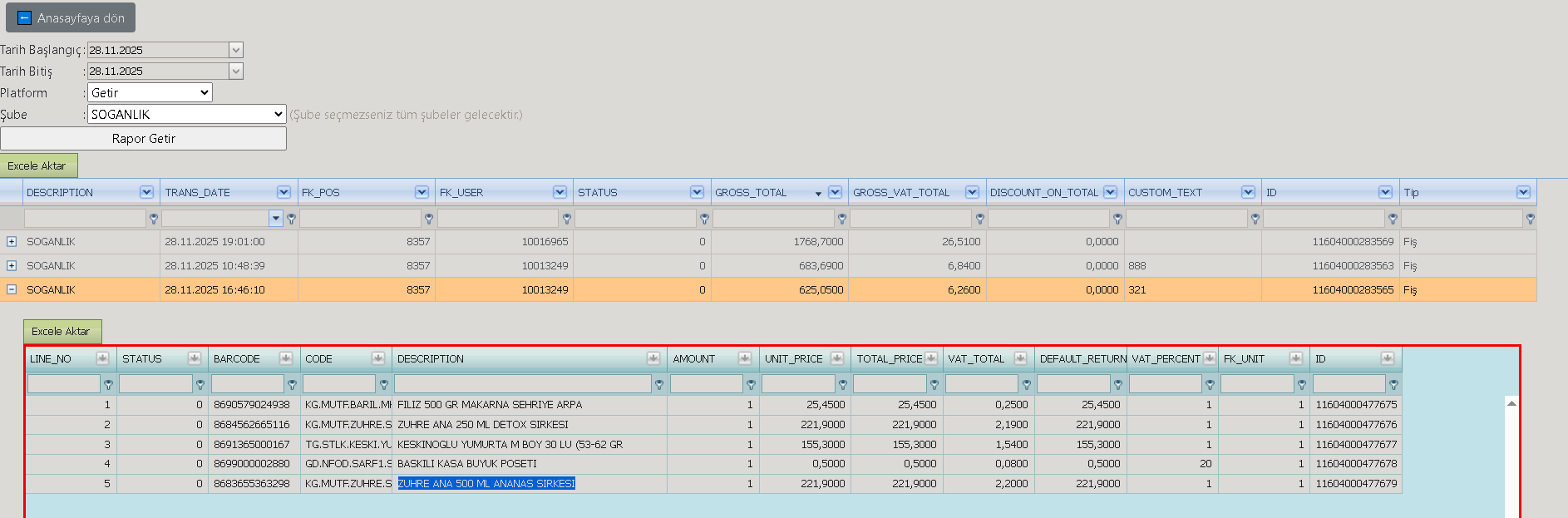Viewport: 1568px width, 518px height.
Task: Expand the row dated 28.11.2025 10:48:39
Action: pos(12,266)
